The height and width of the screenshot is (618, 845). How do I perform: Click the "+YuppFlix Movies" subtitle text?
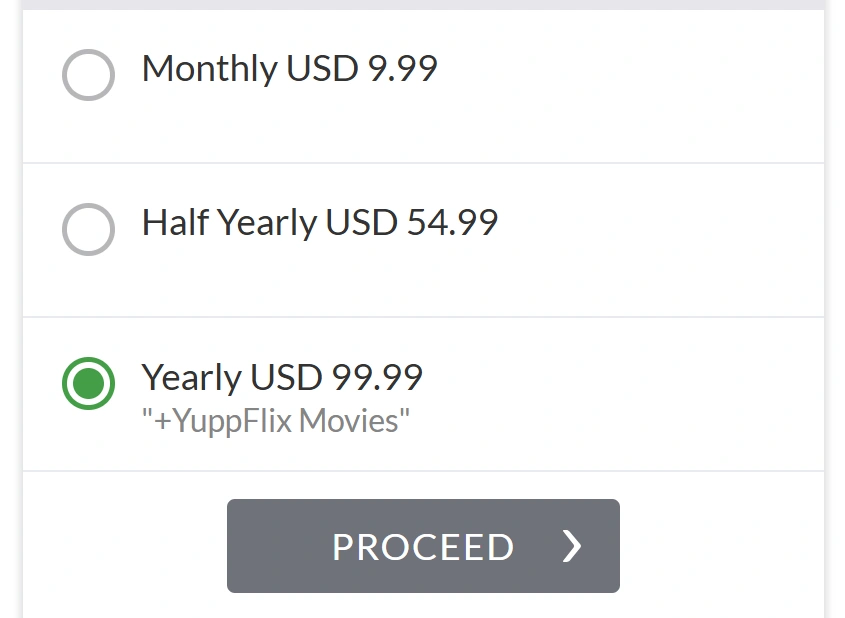tap(276, 420)
